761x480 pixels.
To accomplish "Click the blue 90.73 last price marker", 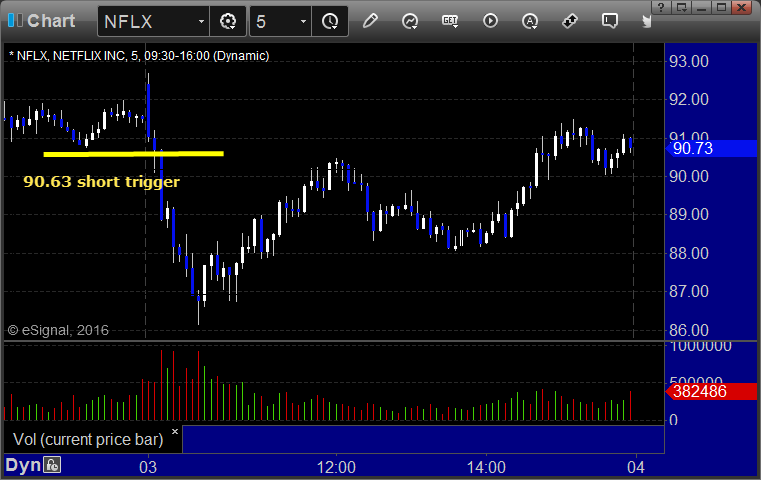I will coord(711,149).
